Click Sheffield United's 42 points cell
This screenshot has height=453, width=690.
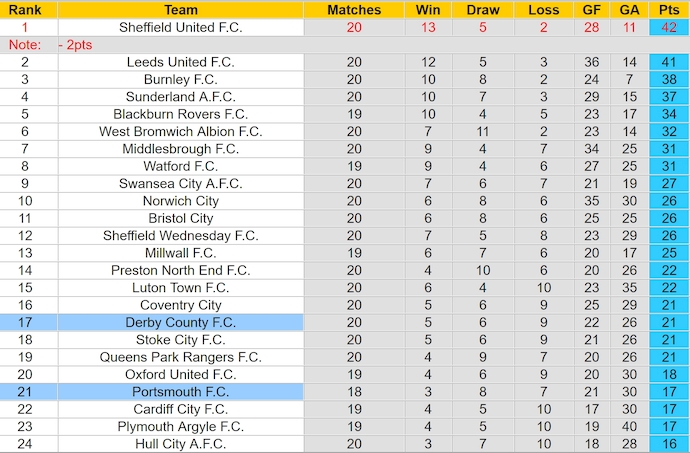pos(669,27)
